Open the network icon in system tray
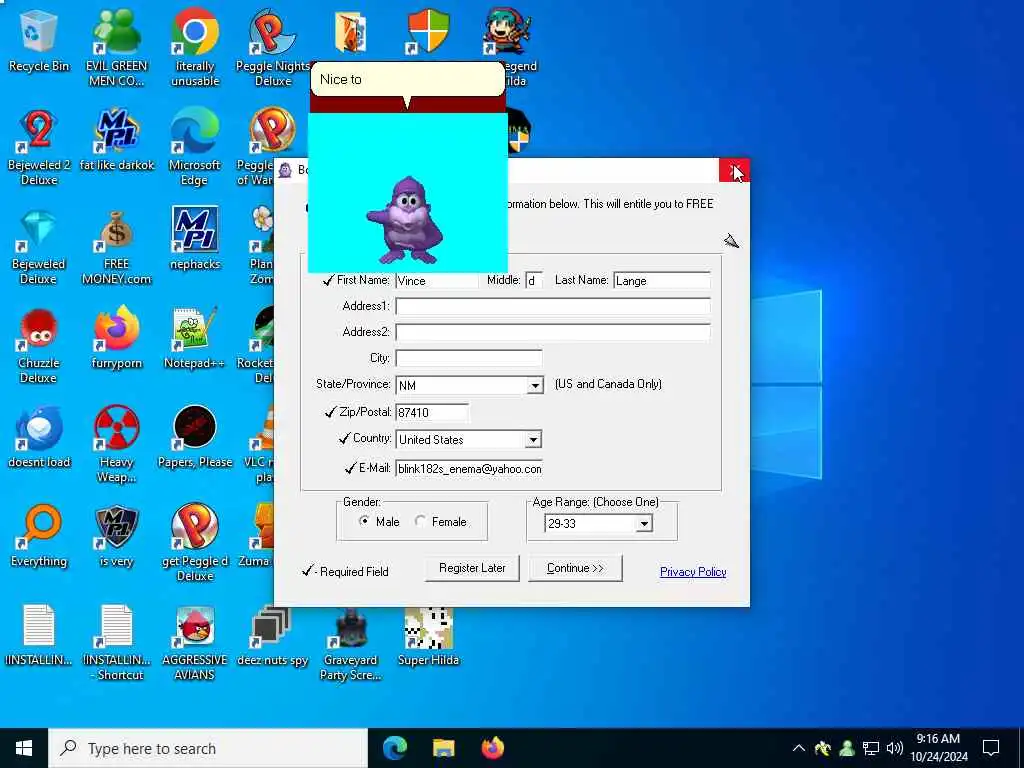Image resolution: width=1024 pixels, height=768 pixels. [871, 748]
